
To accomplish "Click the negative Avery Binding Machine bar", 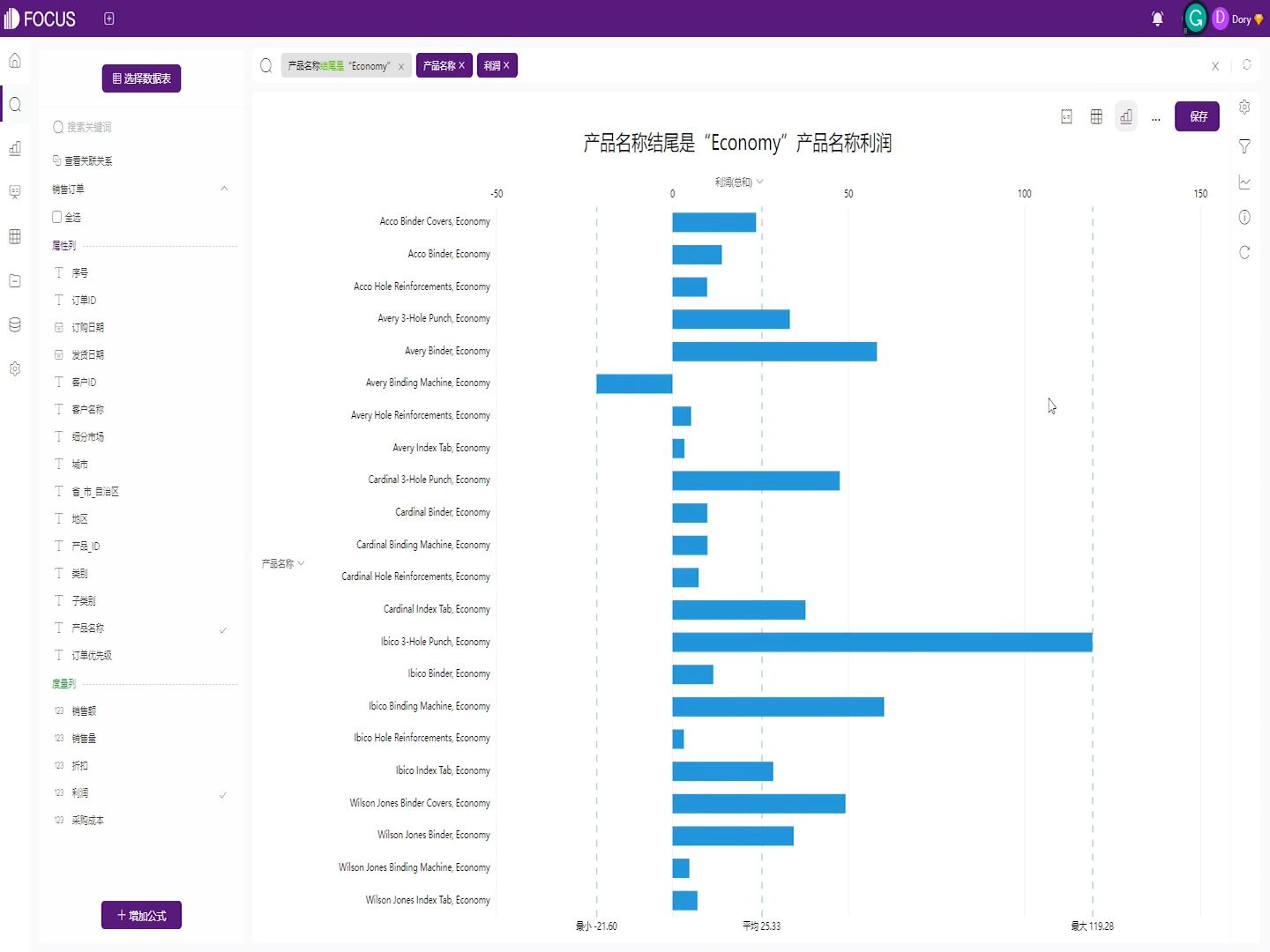I will tap(634, 383).
